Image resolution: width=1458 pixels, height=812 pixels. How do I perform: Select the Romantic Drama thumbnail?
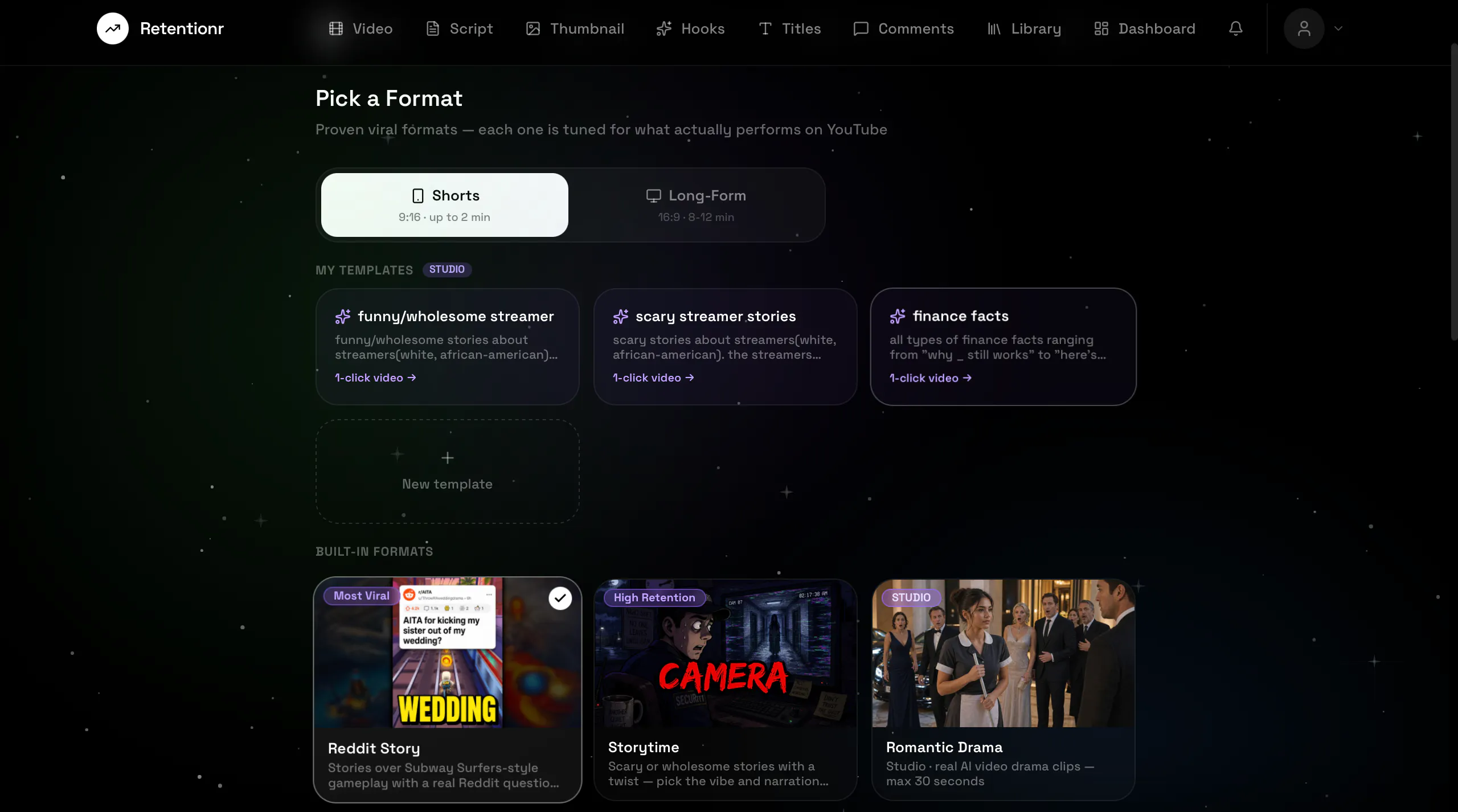(1004, 653)
